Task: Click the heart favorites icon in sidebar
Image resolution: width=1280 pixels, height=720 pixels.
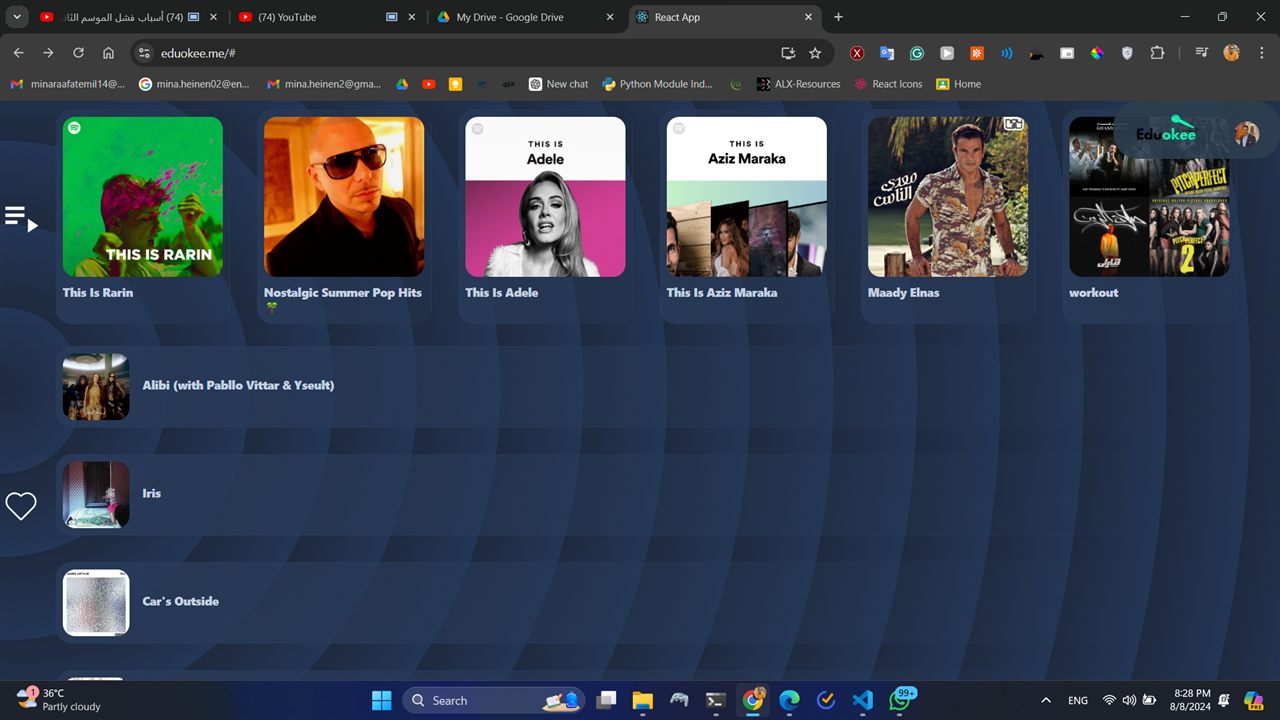Action: click(21, 506)
